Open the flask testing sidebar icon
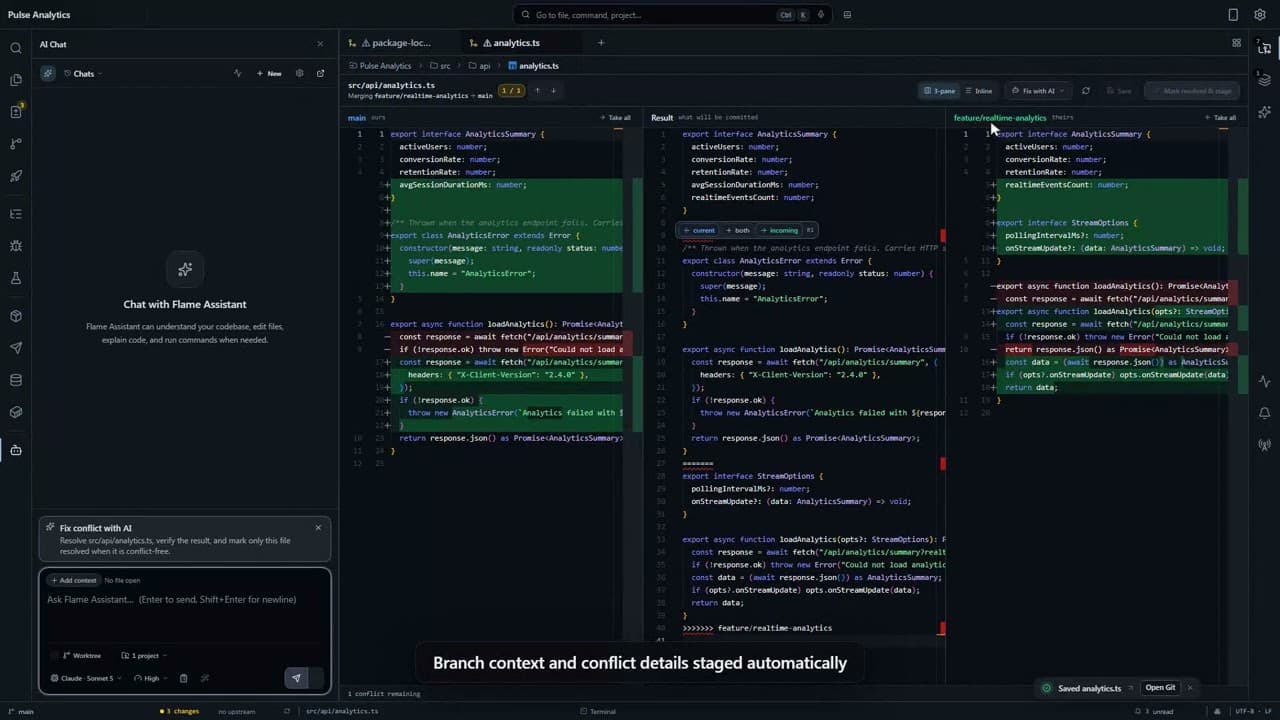 pyautogui.click(x=15, y=278)
